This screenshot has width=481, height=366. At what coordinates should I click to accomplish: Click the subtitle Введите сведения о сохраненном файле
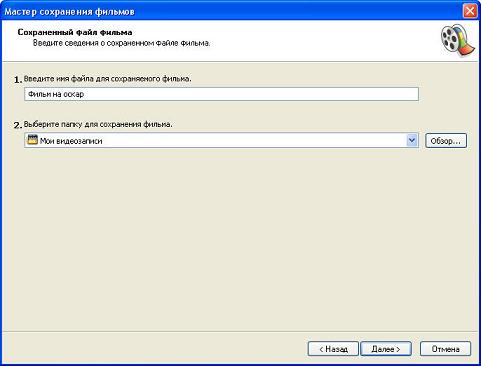click(x=121, y=43)
